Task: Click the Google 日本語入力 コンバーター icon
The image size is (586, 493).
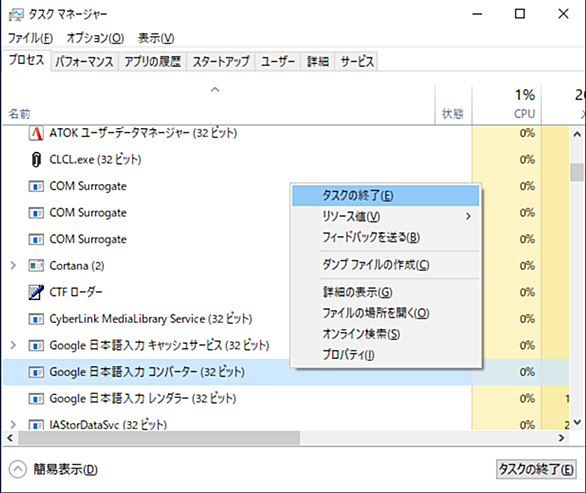Action: 36,372
